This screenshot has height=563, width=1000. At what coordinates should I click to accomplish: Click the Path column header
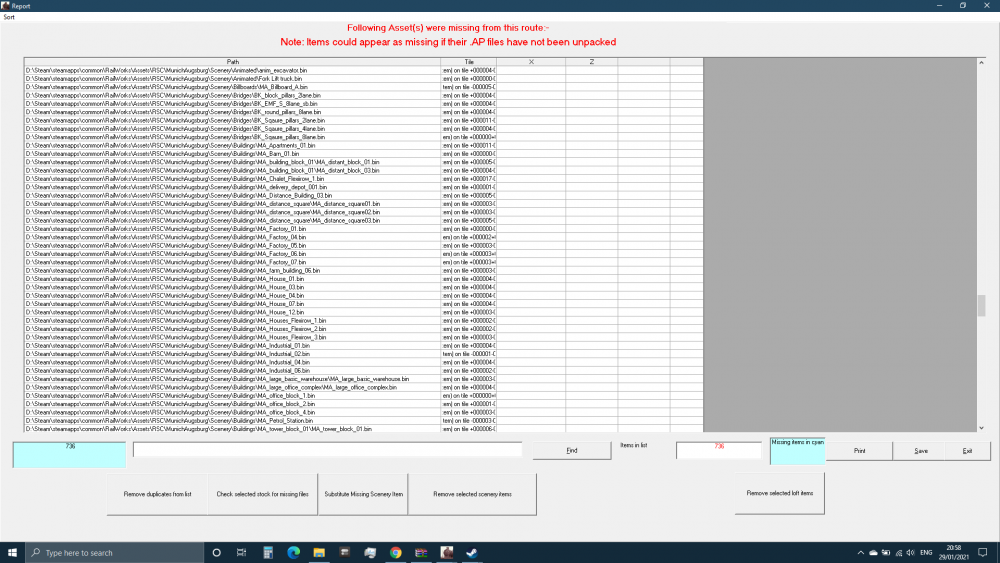[x=232, y=62]
